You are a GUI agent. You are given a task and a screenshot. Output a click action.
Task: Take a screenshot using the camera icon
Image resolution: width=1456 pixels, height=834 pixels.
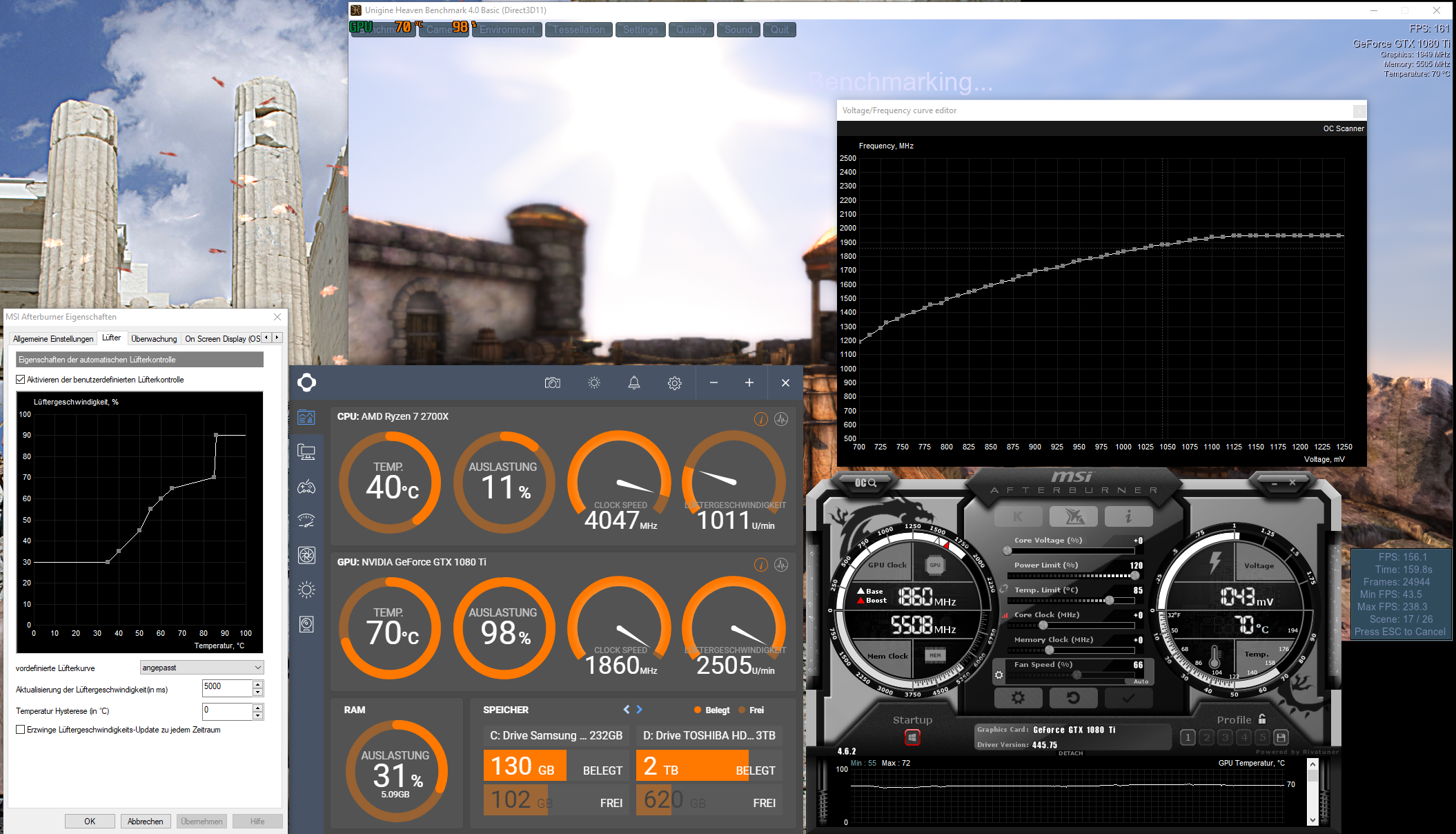click(553, 382)
